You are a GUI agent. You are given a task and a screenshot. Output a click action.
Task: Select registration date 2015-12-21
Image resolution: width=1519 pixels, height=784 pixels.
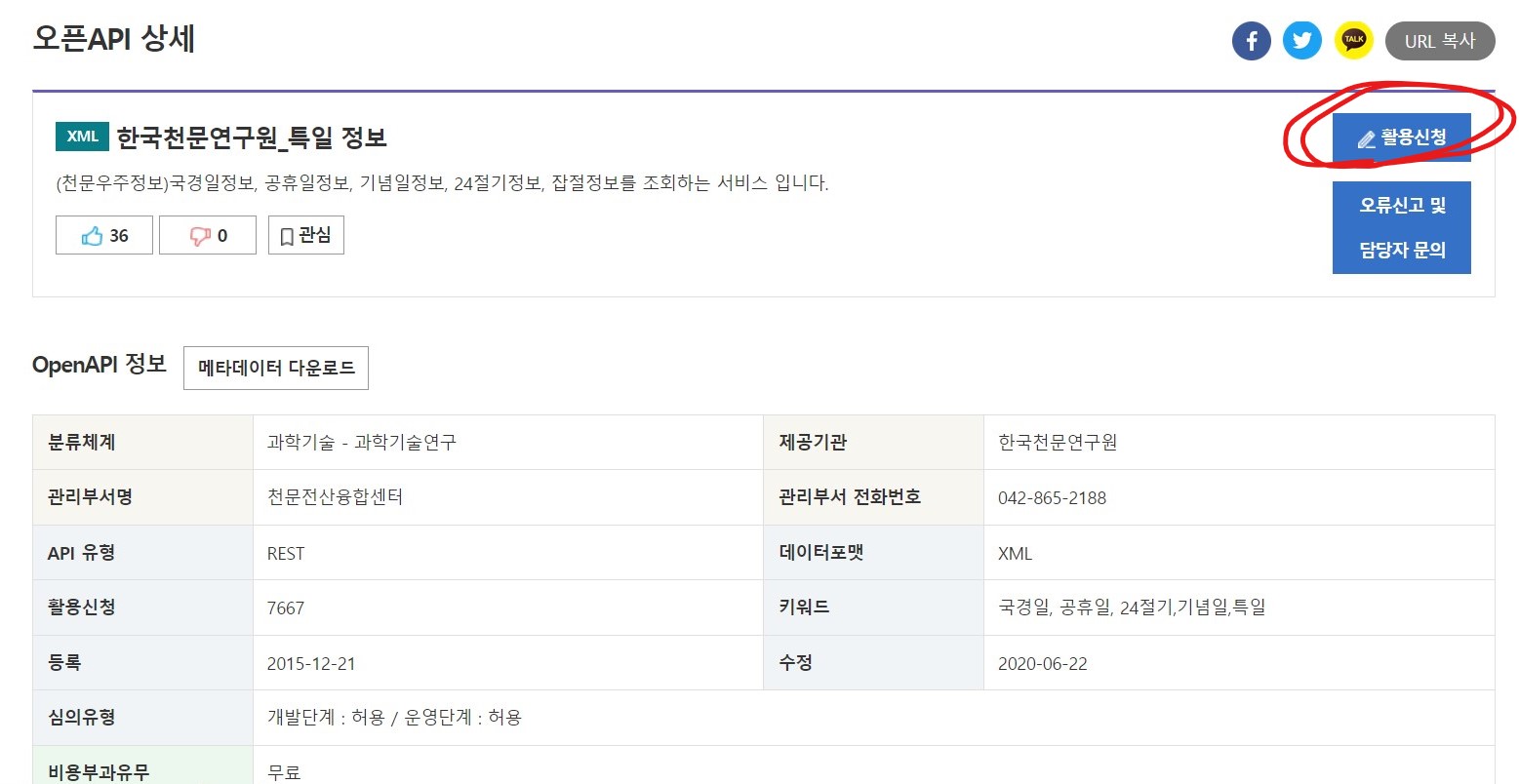(311, 664)
